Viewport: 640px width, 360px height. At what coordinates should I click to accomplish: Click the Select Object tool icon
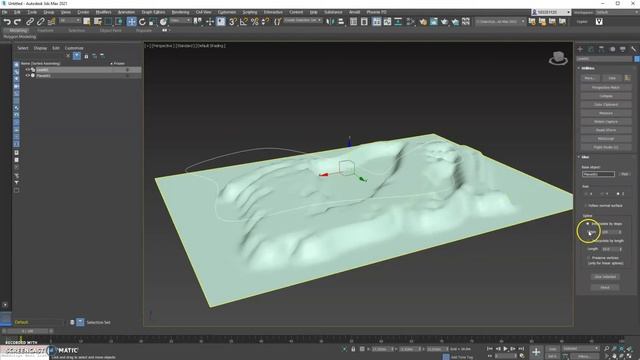click(87, 22)
